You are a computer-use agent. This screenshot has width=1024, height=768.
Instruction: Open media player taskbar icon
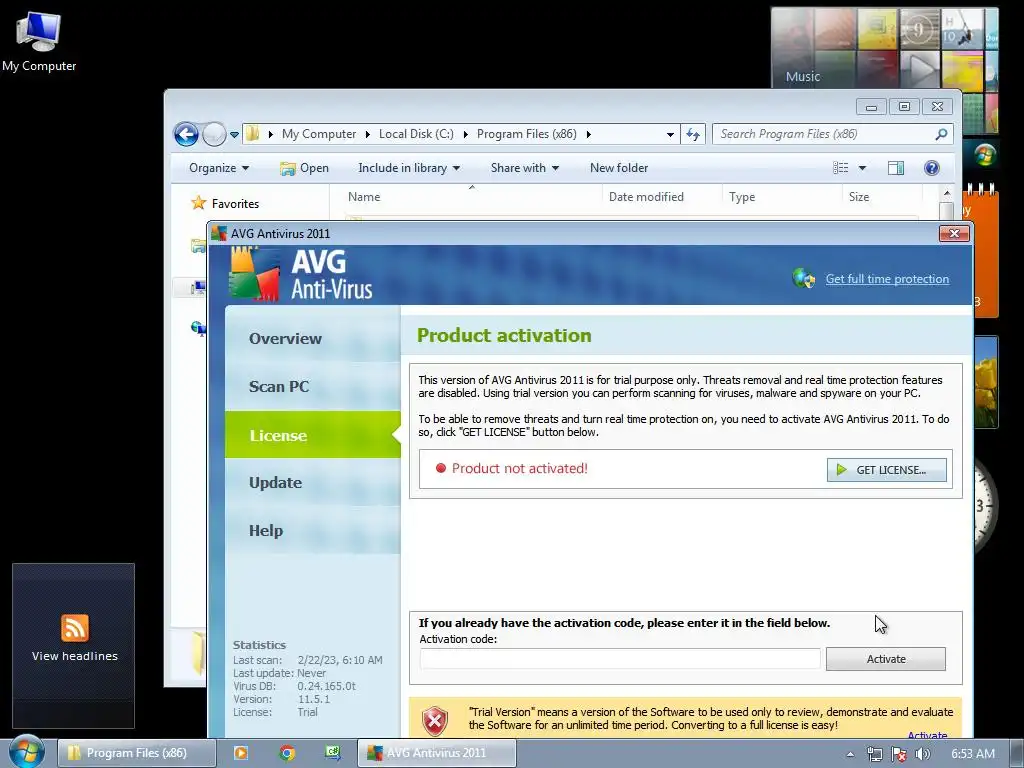point(240,753)
